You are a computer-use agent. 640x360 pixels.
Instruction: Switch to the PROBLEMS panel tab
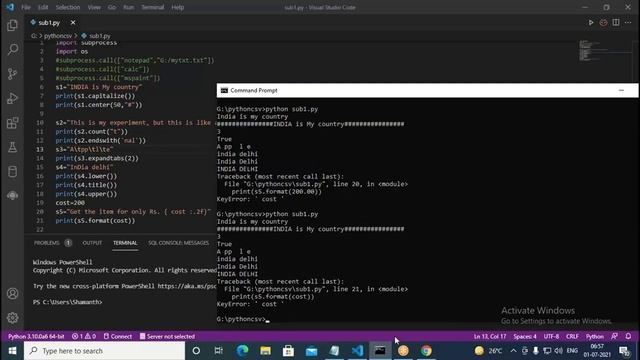(x=47, y=243)
